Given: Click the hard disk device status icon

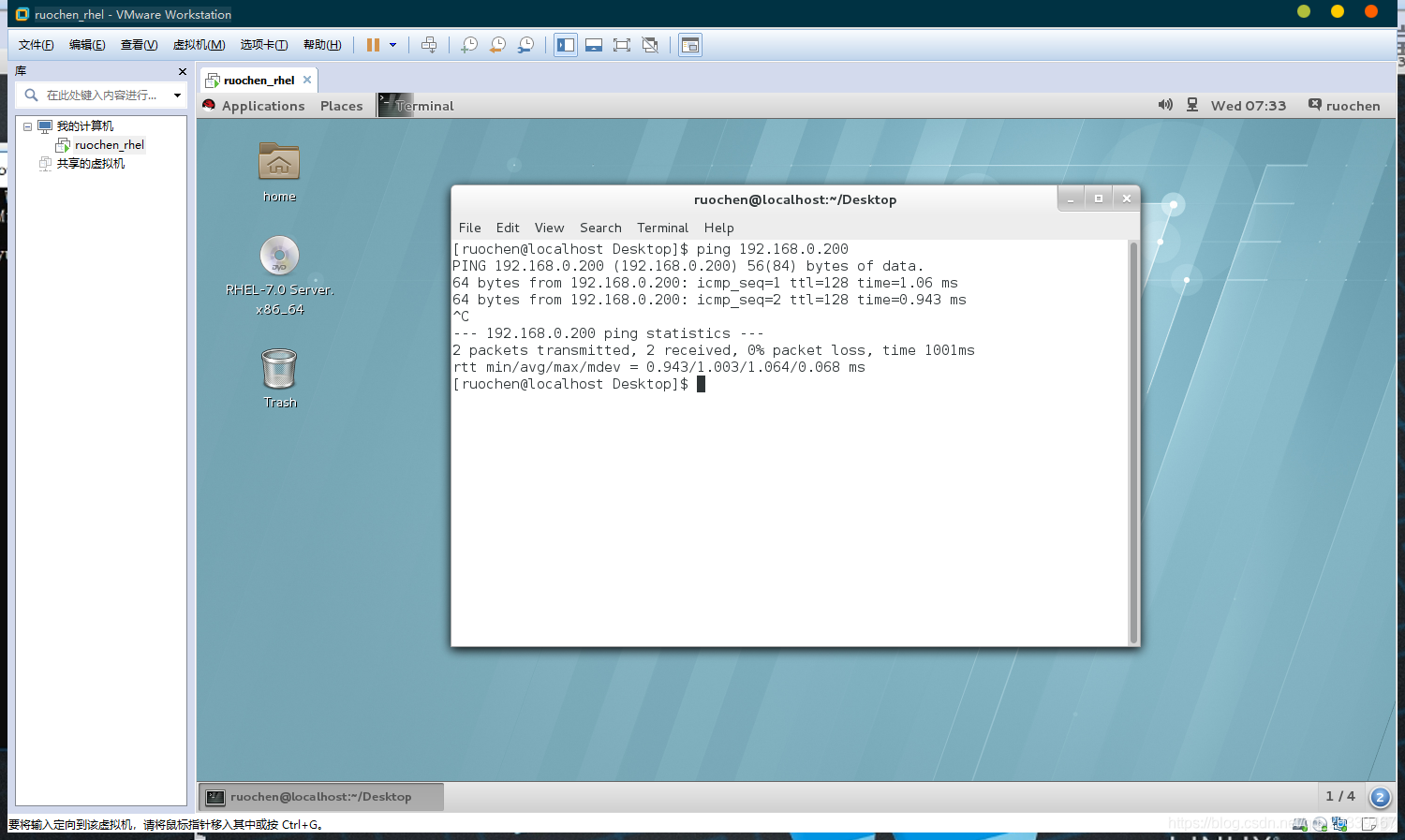Looking at the screenshot, I should point(1300,824).
